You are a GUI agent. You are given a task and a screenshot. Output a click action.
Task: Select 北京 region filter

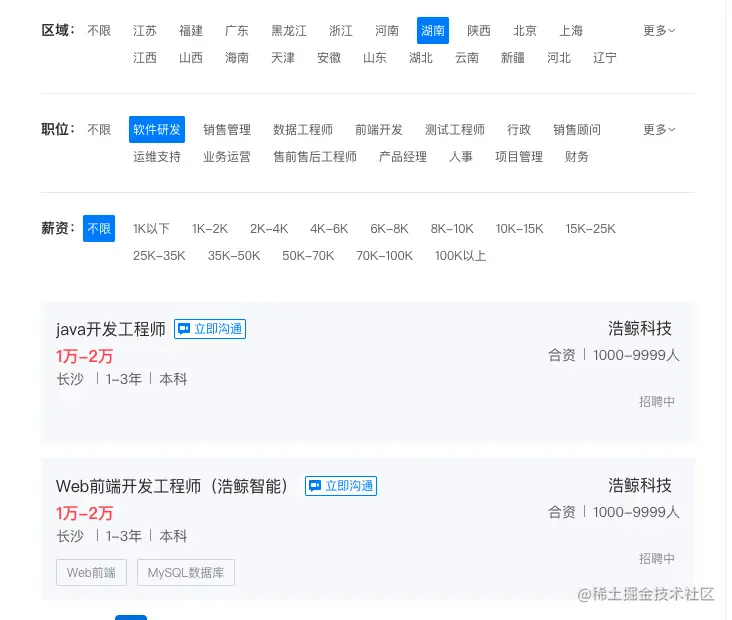[525, 31]
